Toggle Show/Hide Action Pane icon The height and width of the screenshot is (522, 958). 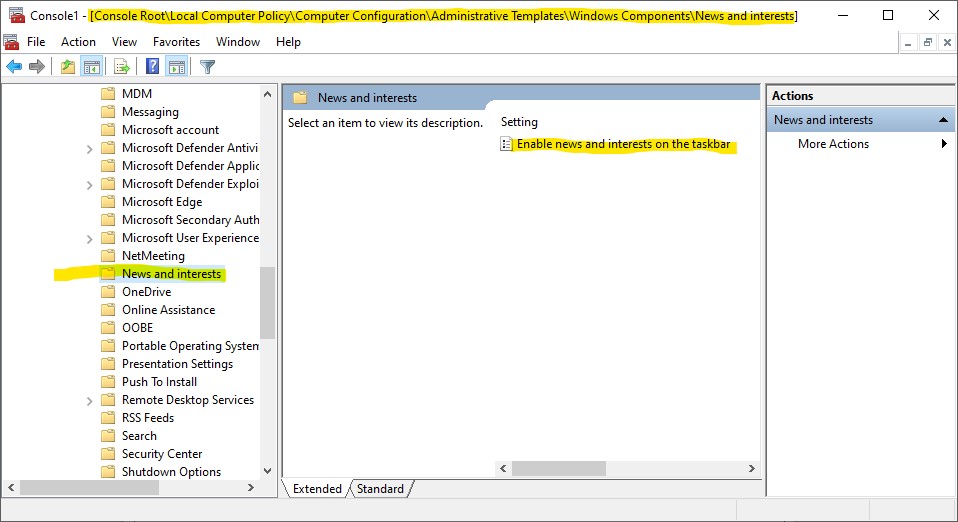point(177,67)
